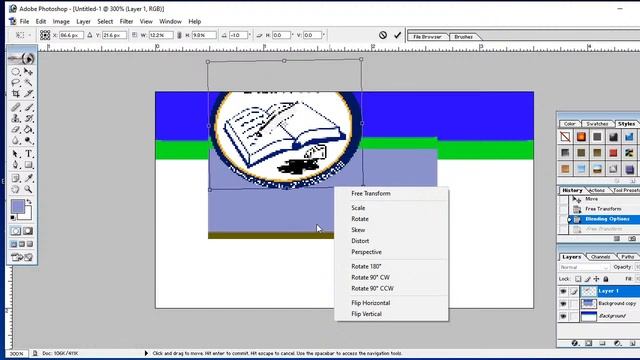Viewport: 640px width, 360px height.
Task: Commit the transform with the checkmark
Action: (398, 35)
